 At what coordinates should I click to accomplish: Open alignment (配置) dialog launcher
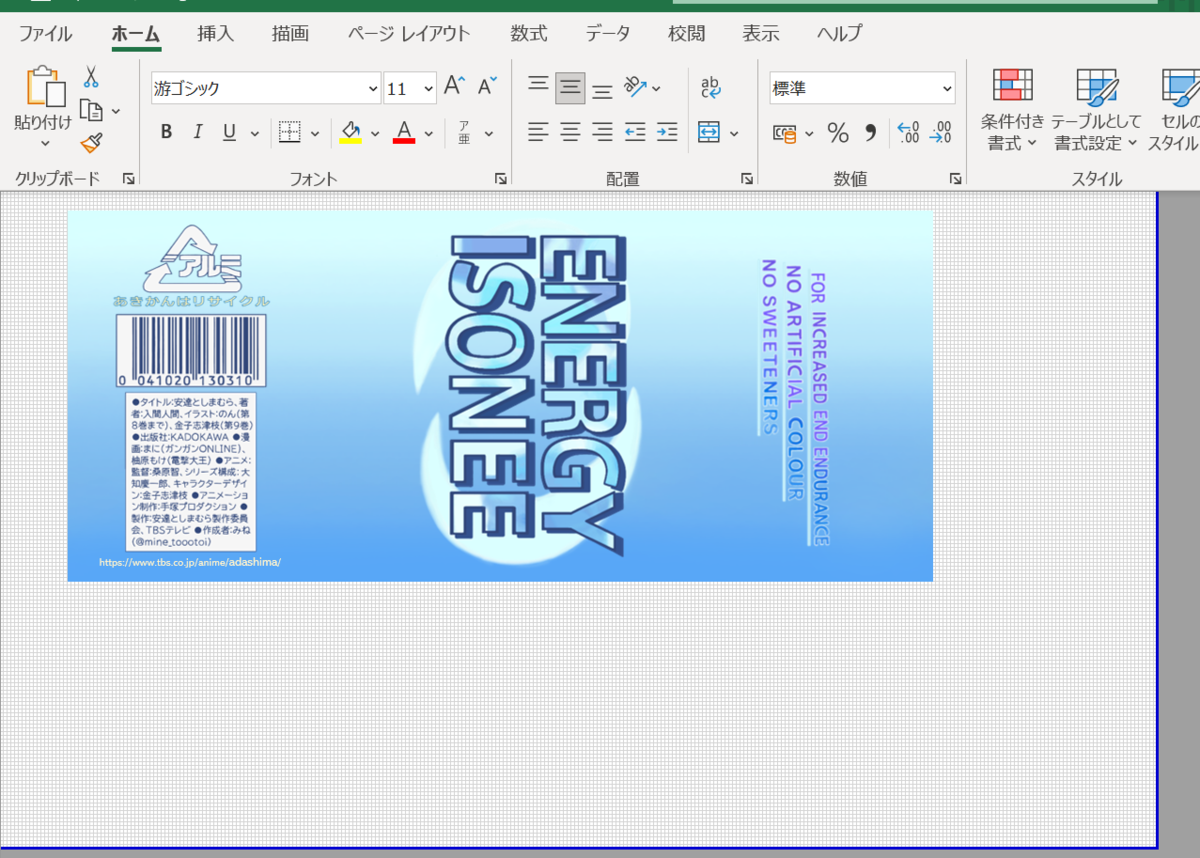(746, 179)
